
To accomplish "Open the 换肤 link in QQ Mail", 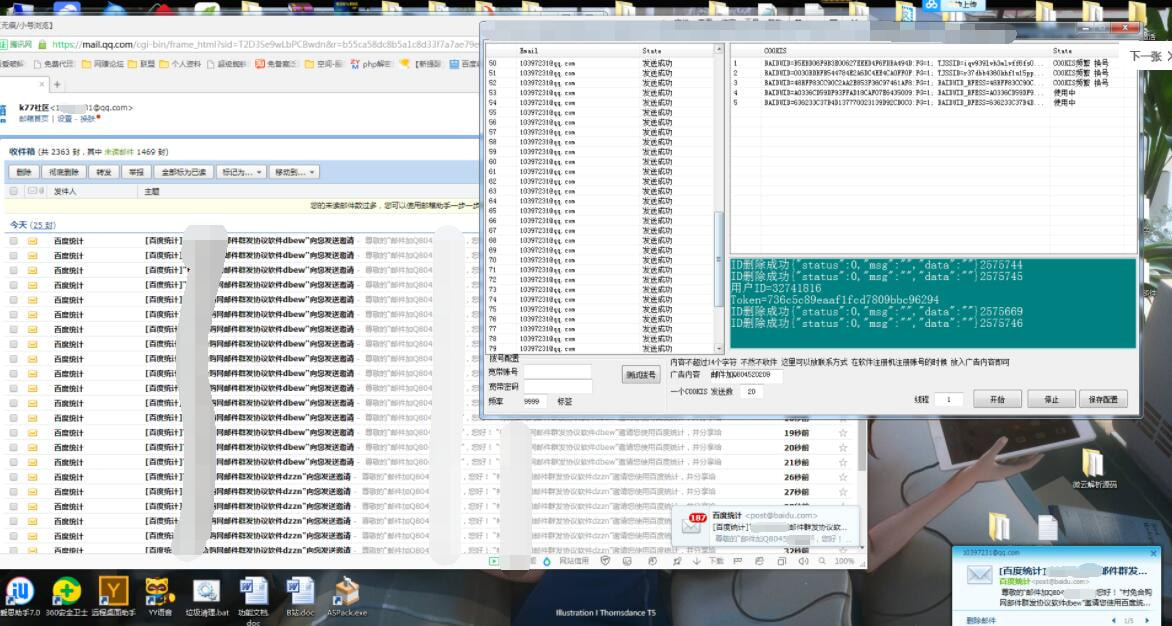I will (x=87, y=119).
